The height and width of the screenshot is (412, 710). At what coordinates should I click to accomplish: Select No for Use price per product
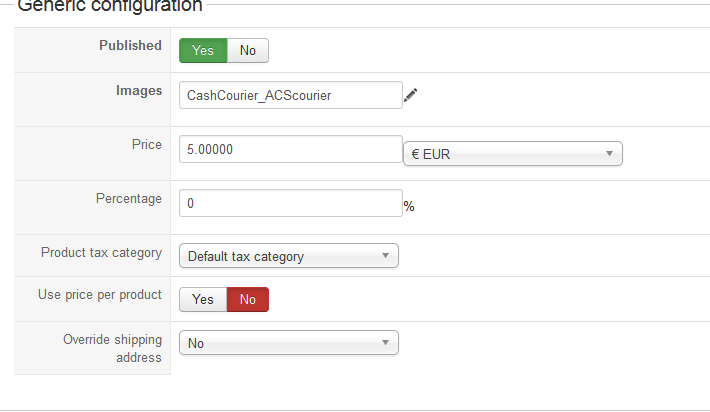pos(248,299)
